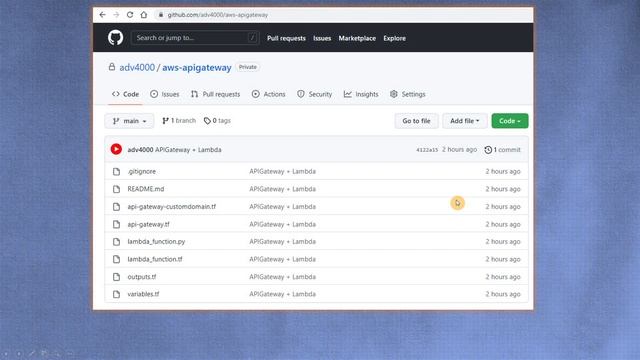Open the lambda_function.py file

(156, 242)
